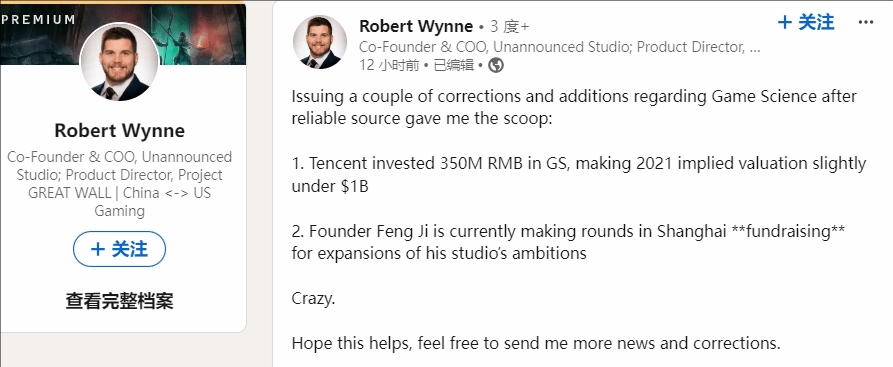
Task: Open the post author's small avatar photo
Action: [320, 42]
